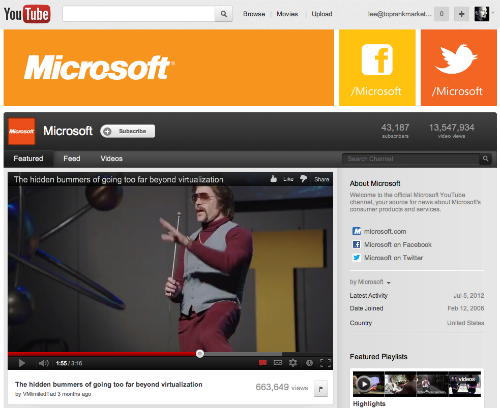Click the YouTube logo

[x=27, y=14]
